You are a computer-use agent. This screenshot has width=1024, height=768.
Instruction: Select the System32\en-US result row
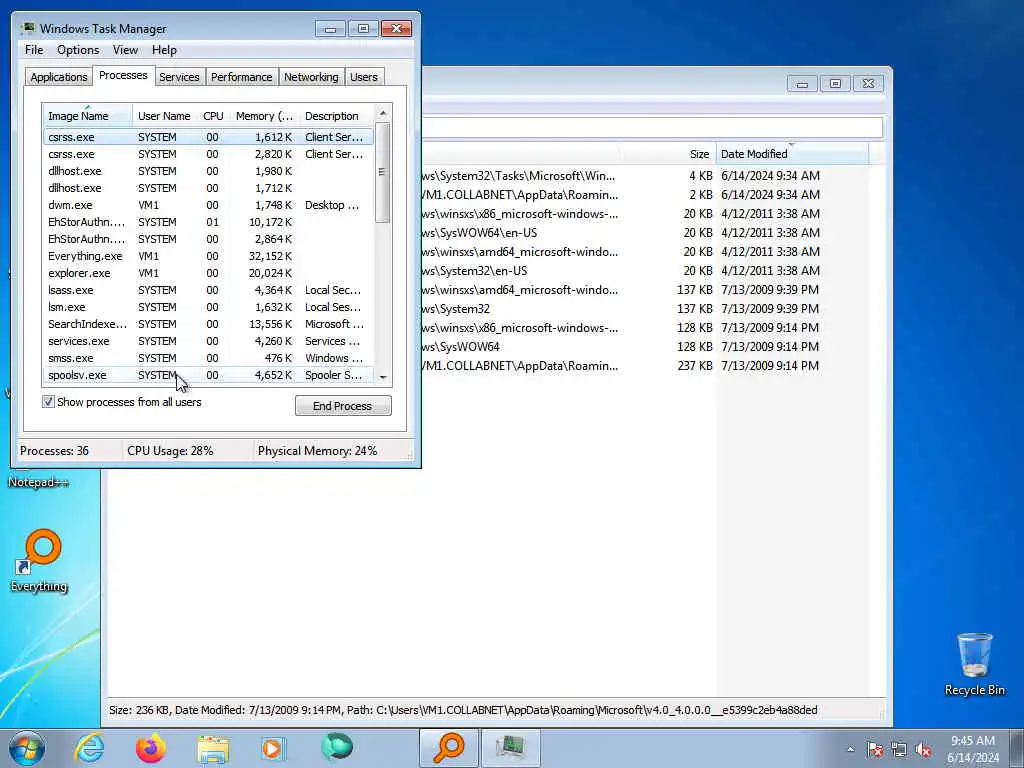[x=645, y=270]
